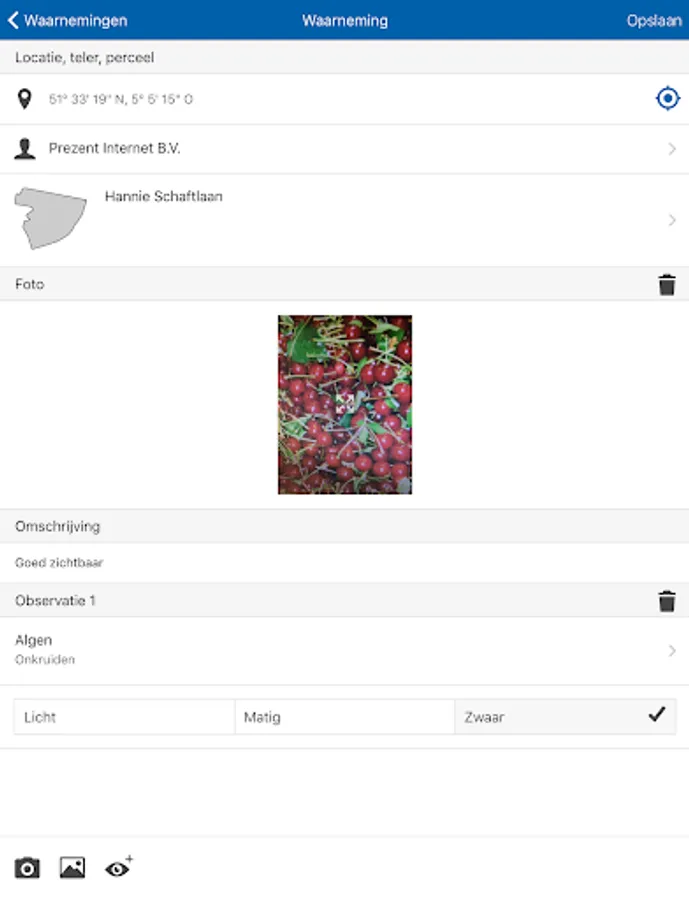This screenshot has height=900, width=689.
Task: Select the Licht severity option
Action: click(x=125, y=717)
